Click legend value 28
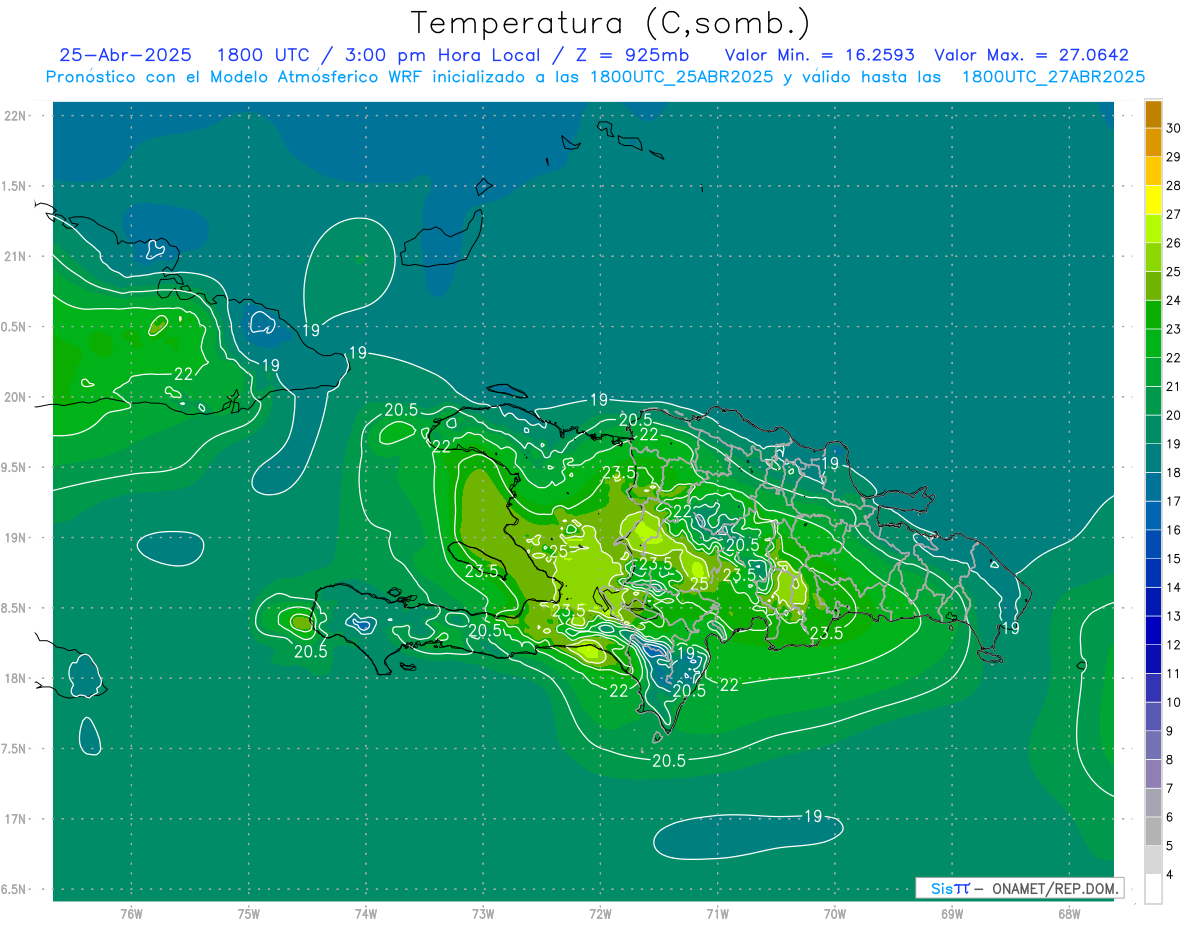Image resolution: width=1200 pixels, height=927 pixels. pyautogui.click(x=1174, y=186)
